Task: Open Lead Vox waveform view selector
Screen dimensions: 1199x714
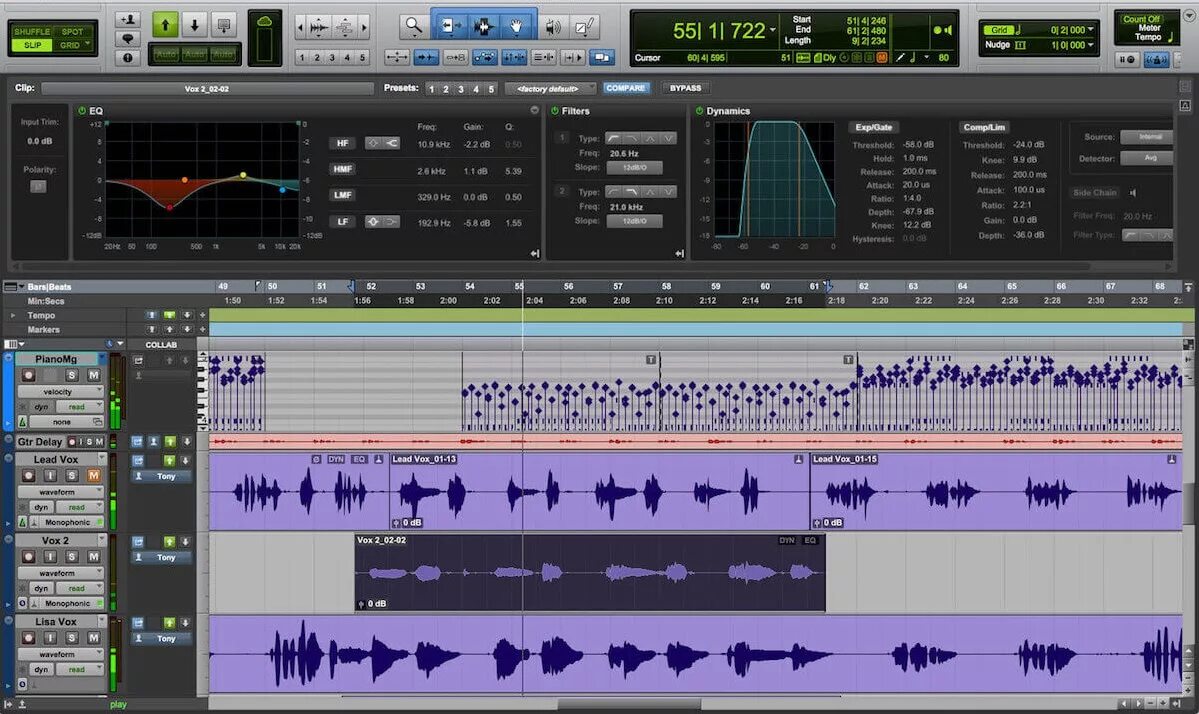Action: pyautogui.click(x=61, y=492)
